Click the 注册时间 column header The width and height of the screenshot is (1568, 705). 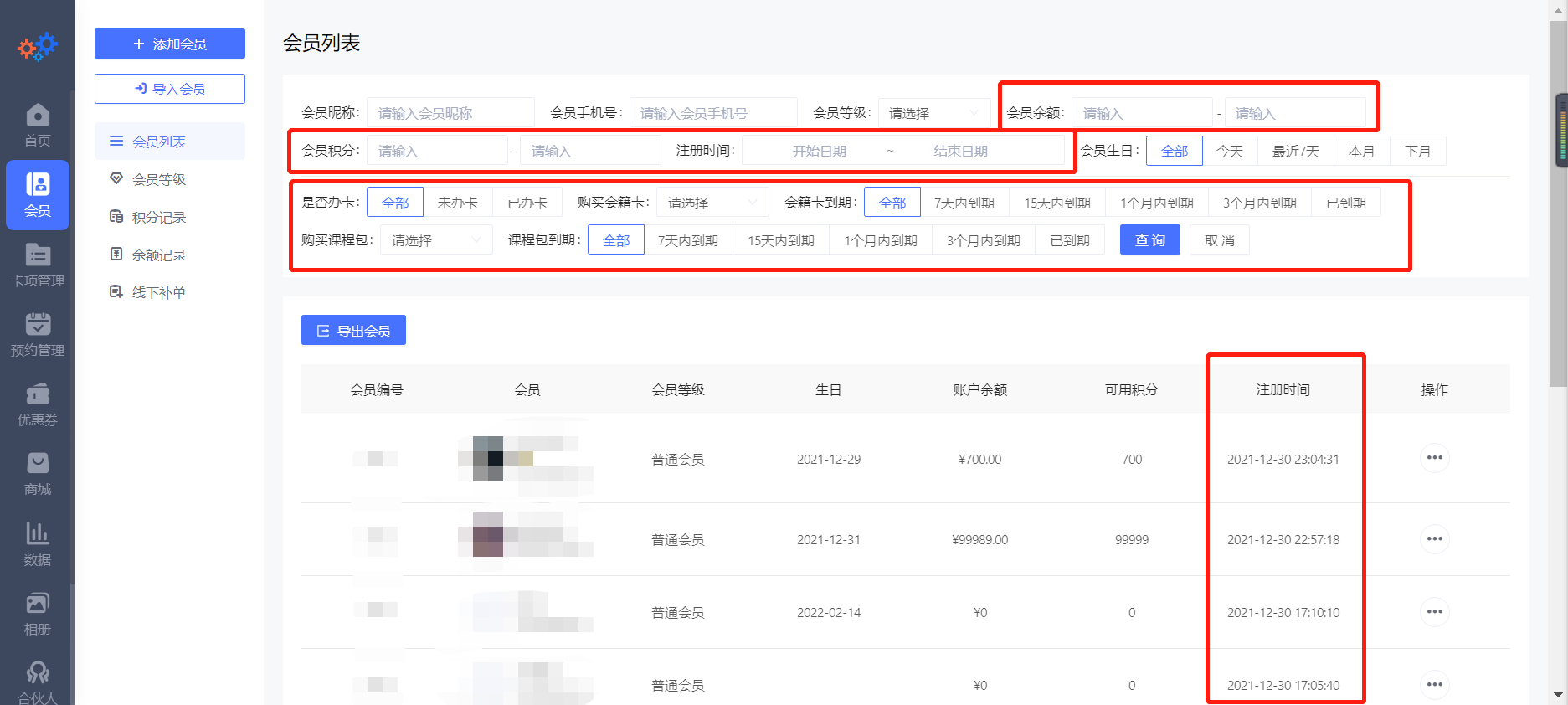[1283, 389]
